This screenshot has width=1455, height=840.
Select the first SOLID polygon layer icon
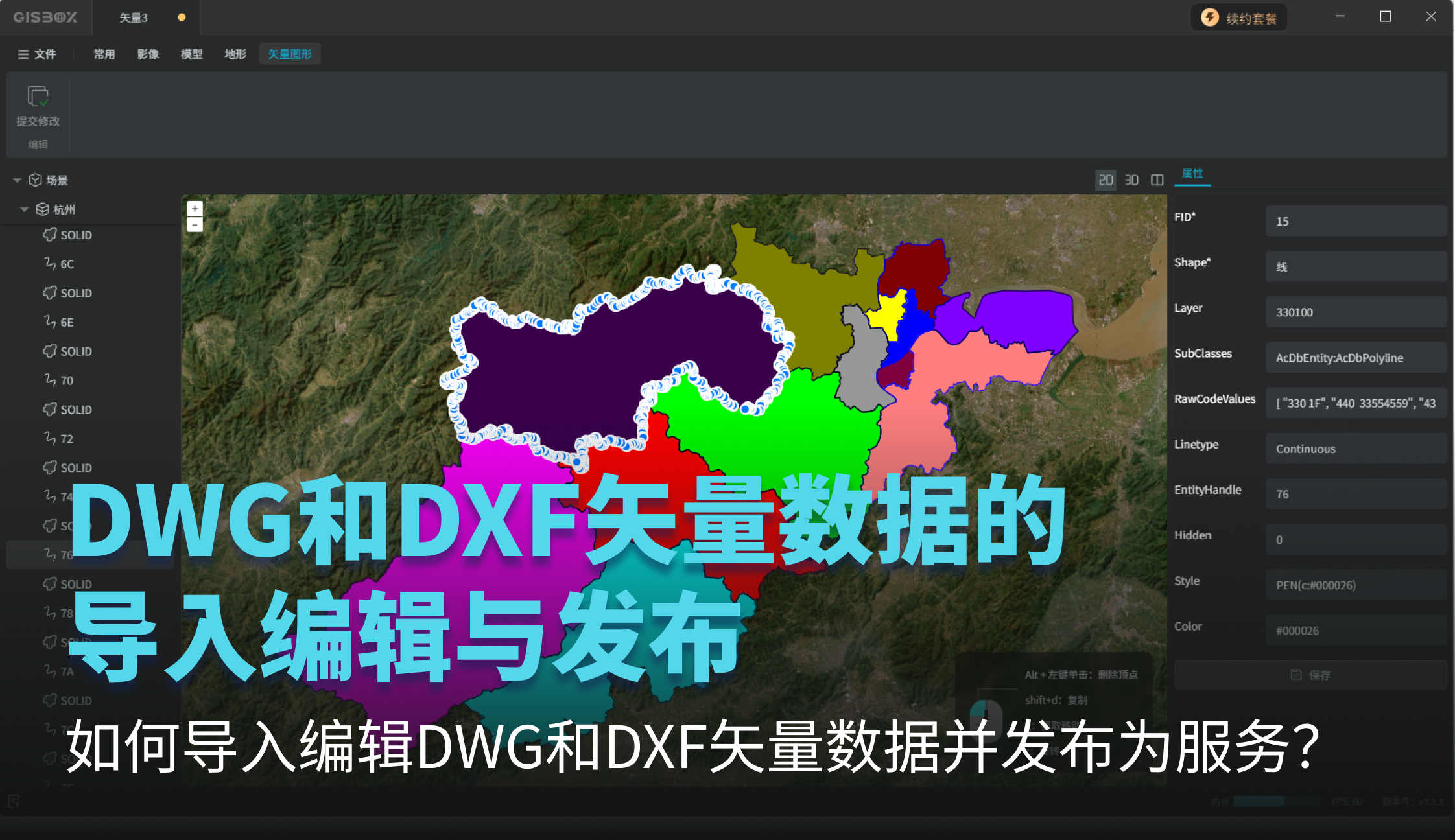50,235
